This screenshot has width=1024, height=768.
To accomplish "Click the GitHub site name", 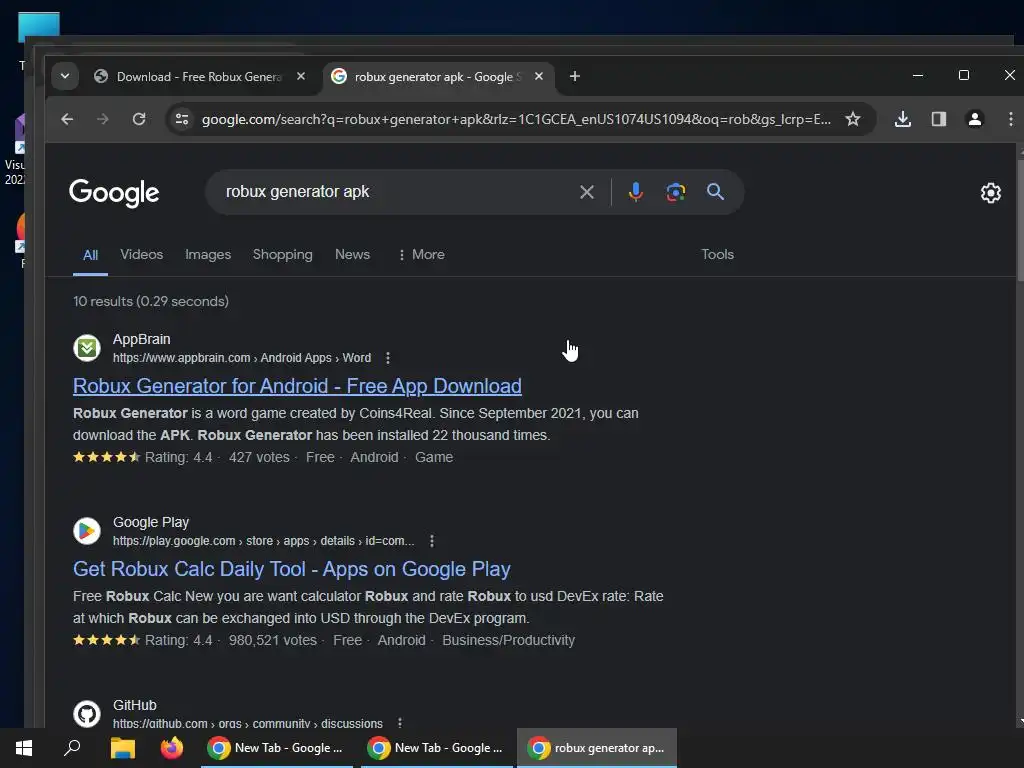I will point(135,705).
